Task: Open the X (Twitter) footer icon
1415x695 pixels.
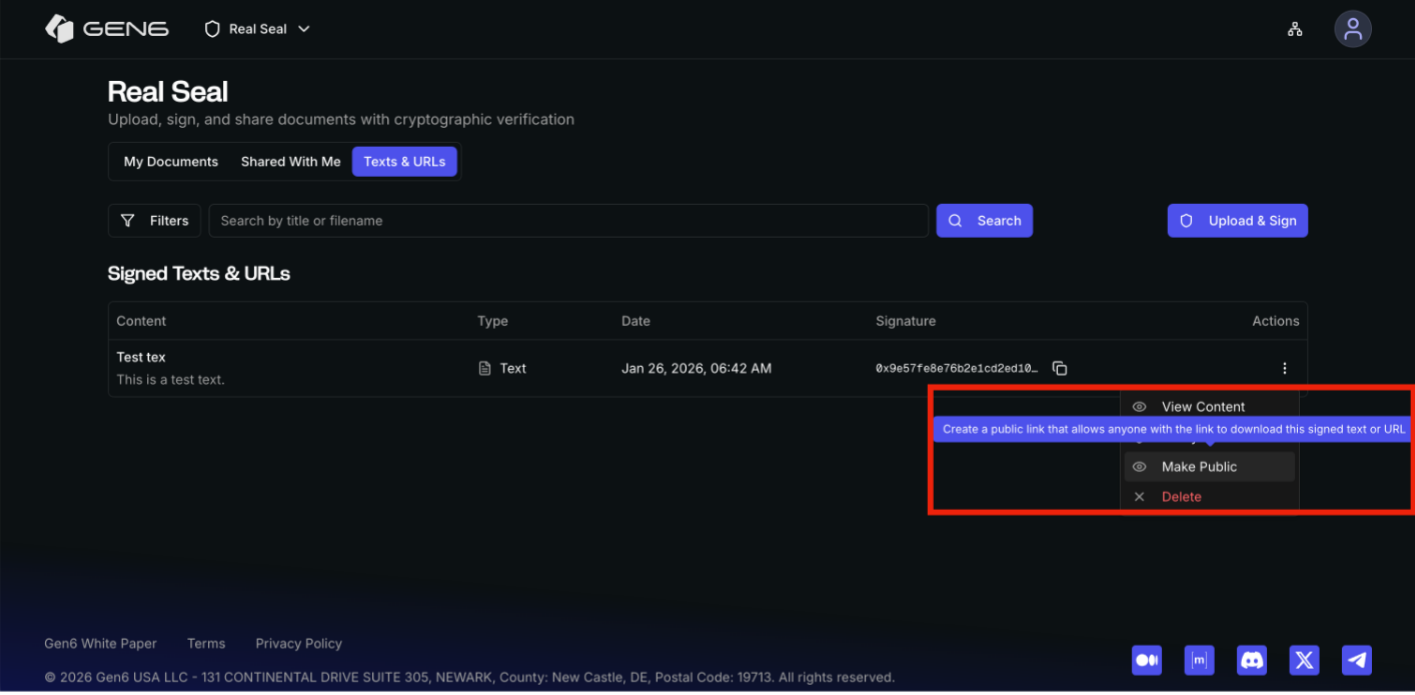Action: (1304, 660)
